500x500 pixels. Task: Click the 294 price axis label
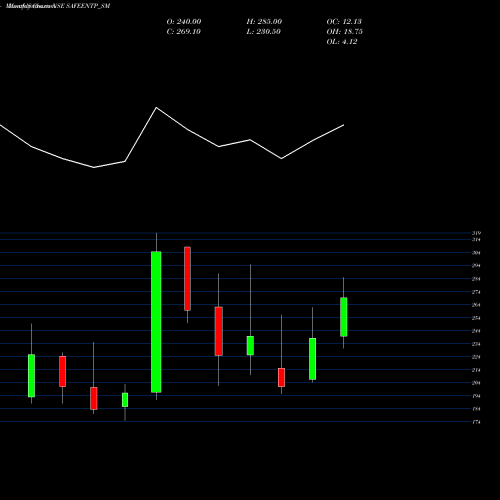pyautogui.click(x=476, y=266)
